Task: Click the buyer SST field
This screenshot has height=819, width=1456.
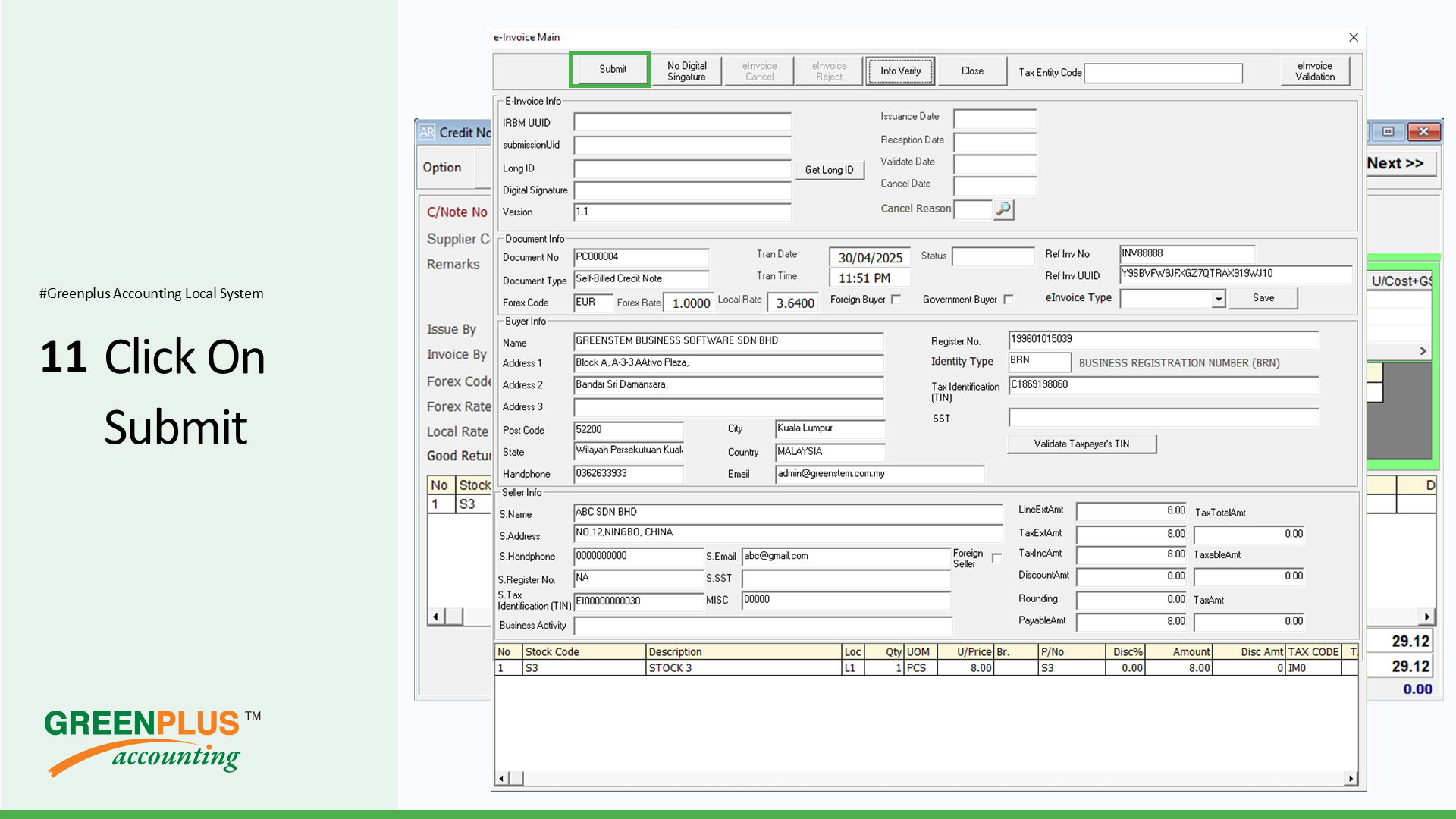Action: (1163, 418)
